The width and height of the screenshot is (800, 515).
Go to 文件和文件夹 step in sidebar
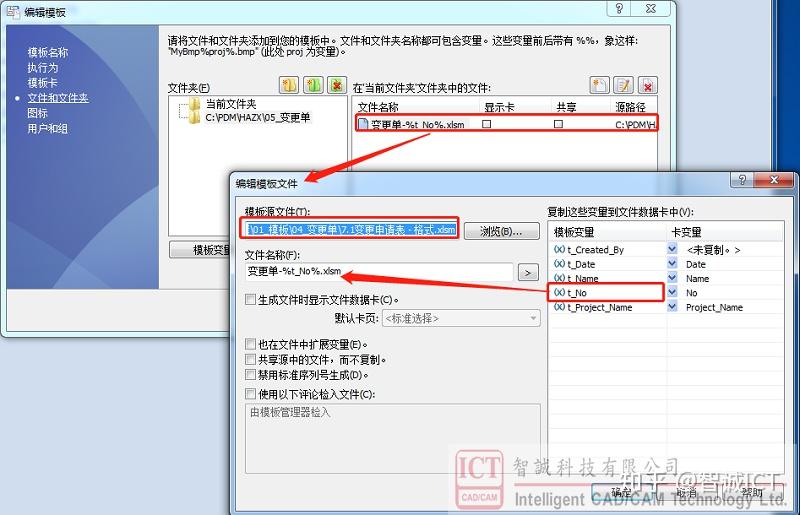58,98
